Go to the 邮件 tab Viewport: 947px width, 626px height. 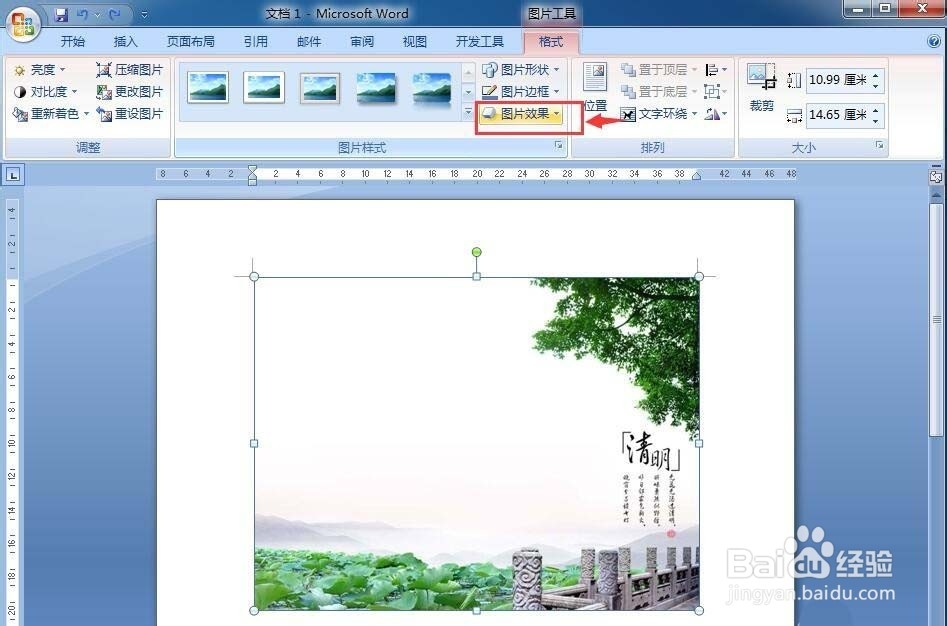tap(309, 42)
